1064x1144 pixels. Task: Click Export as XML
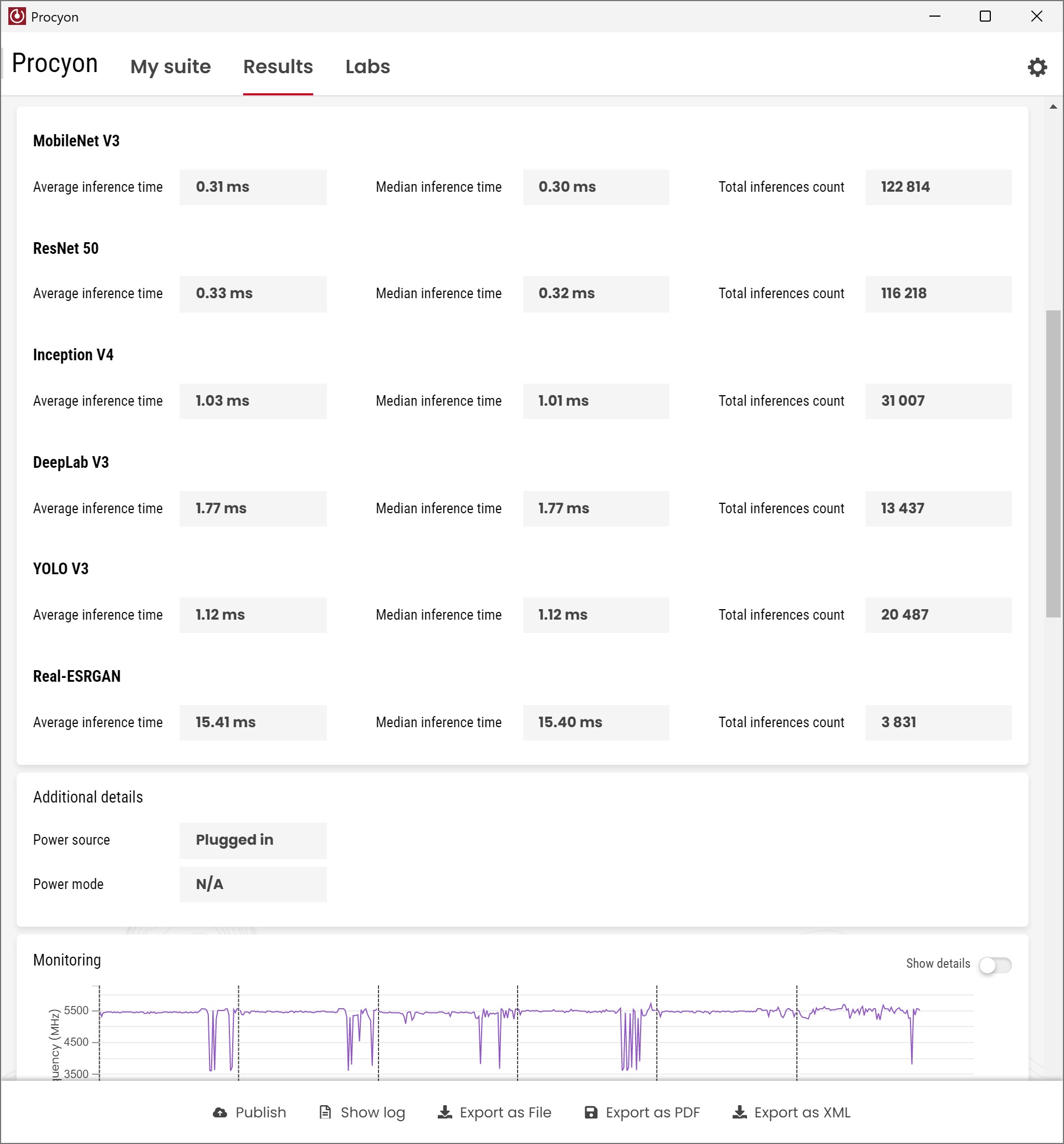tap(791, 1112)
